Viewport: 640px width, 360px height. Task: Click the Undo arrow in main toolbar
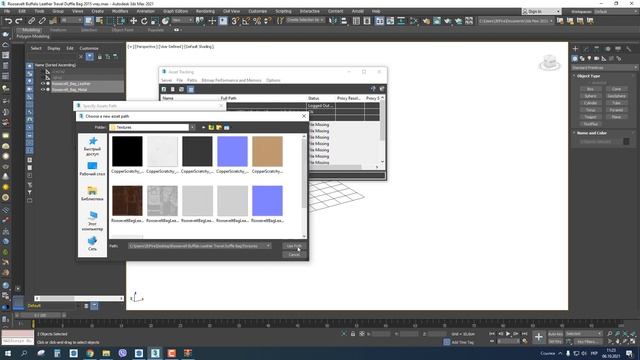8,21
